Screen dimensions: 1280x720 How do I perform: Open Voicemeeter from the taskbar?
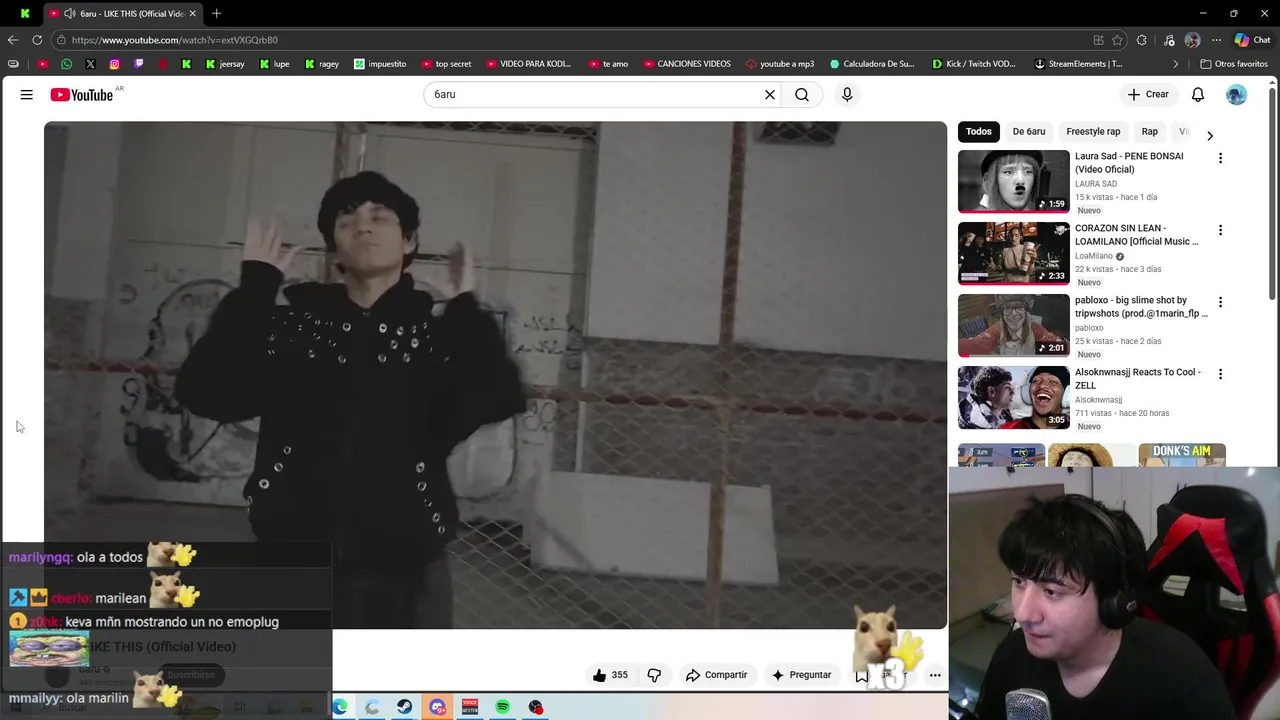470,707
